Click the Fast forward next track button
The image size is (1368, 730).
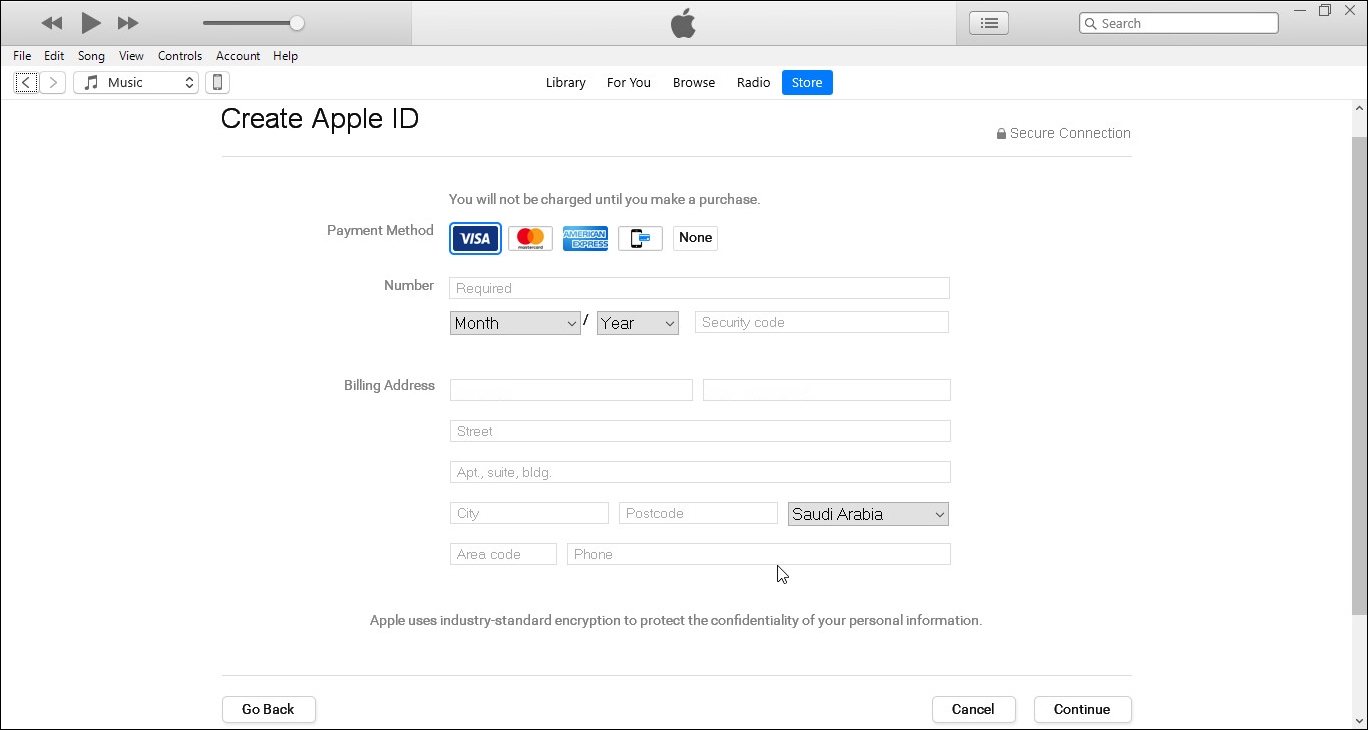click(128, 23)
